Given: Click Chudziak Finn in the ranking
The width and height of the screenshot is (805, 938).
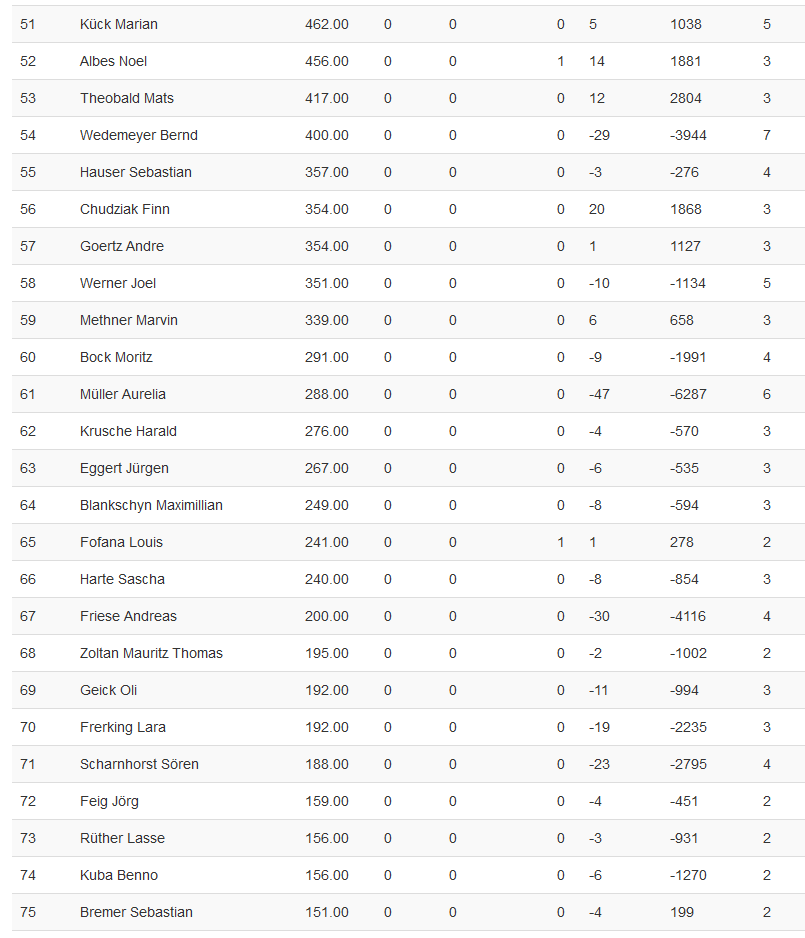Looking at the screenshot, I should click(125, 209).
